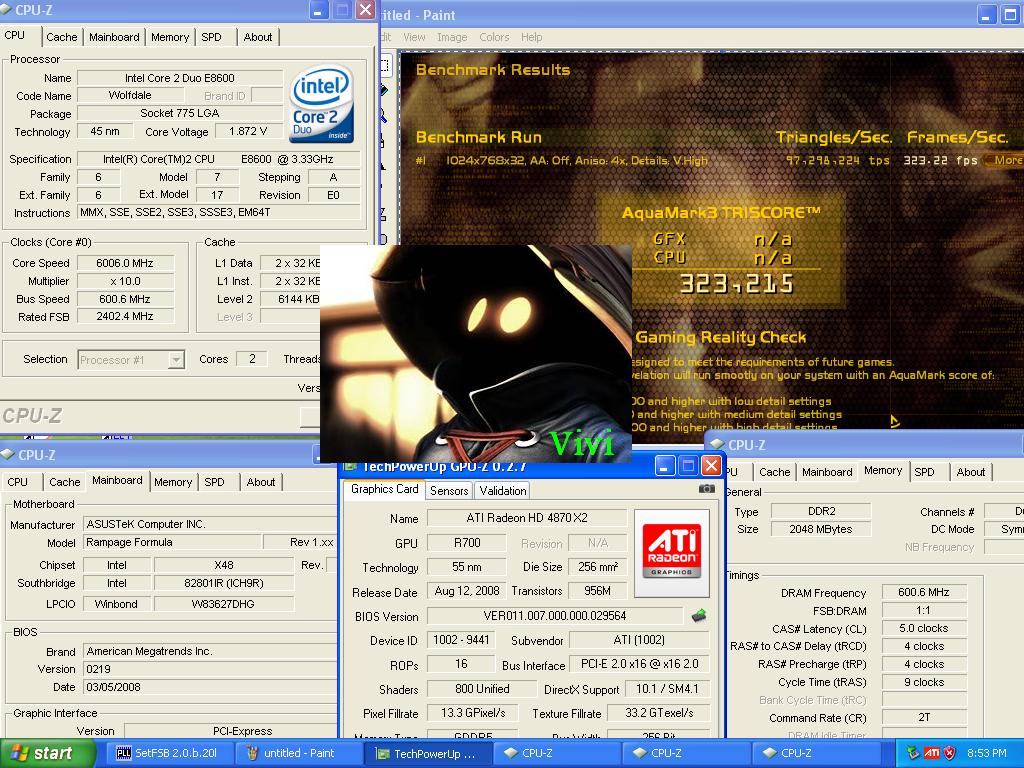This screenshot has width=1024, height=768.
Task: Select CPU tab in CPU-Z mainboard window
Action: coord(18,482)
